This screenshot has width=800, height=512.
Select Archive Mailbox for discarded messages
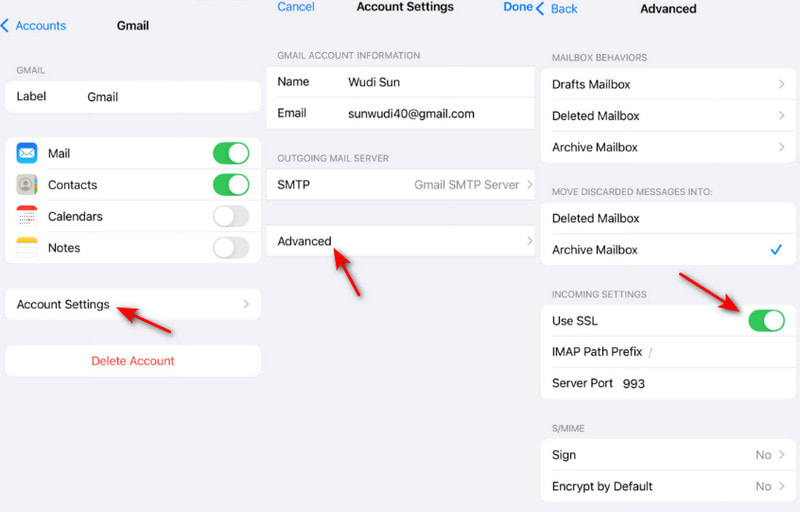tap(668, 250)
